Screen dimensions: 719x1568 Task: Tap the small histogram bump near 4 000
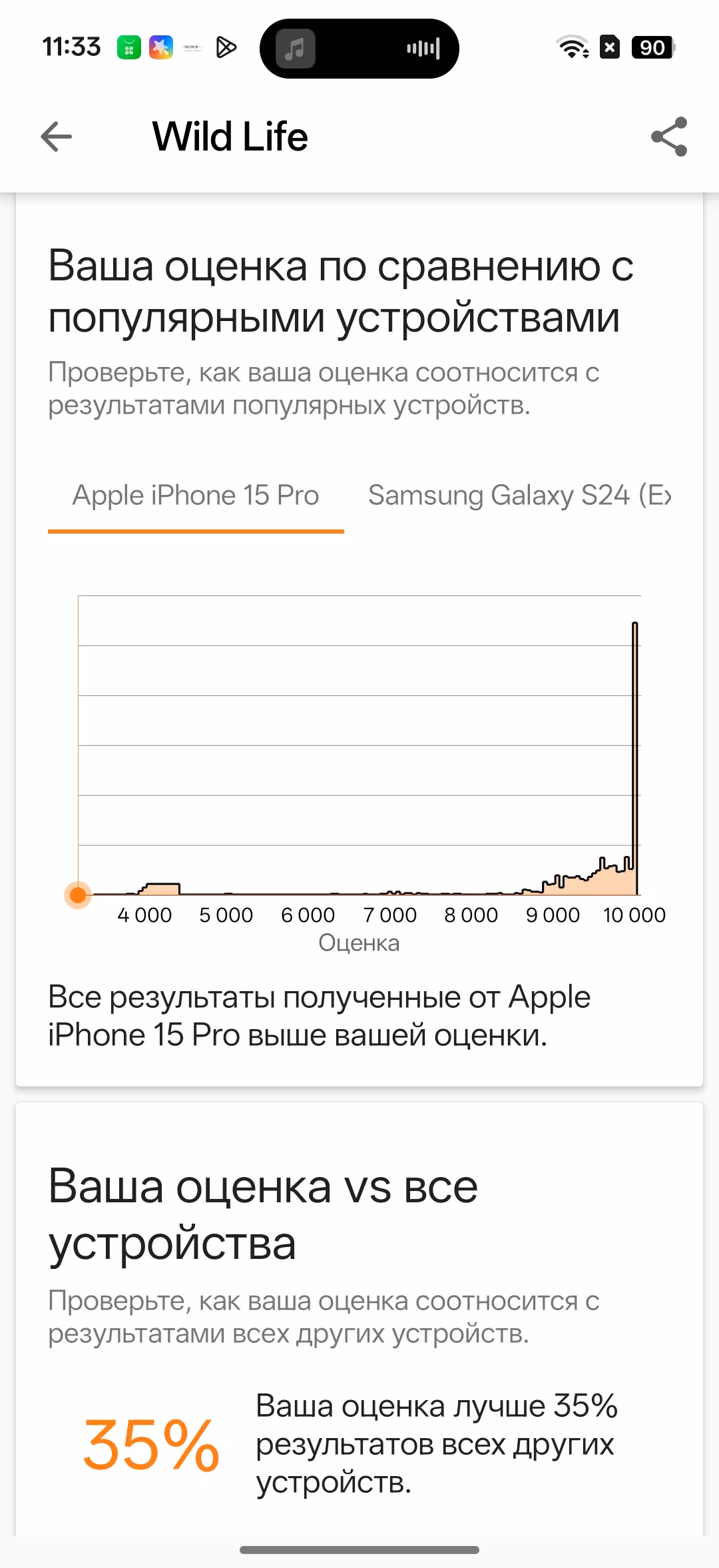[159, 889]
